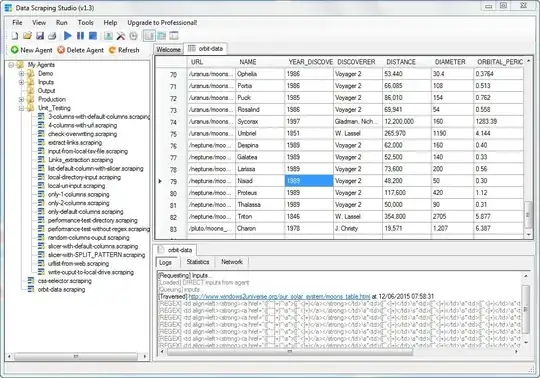Open the windows2universe moons table link
This screenshot has height=378, width=540.
tap(279, 296)
